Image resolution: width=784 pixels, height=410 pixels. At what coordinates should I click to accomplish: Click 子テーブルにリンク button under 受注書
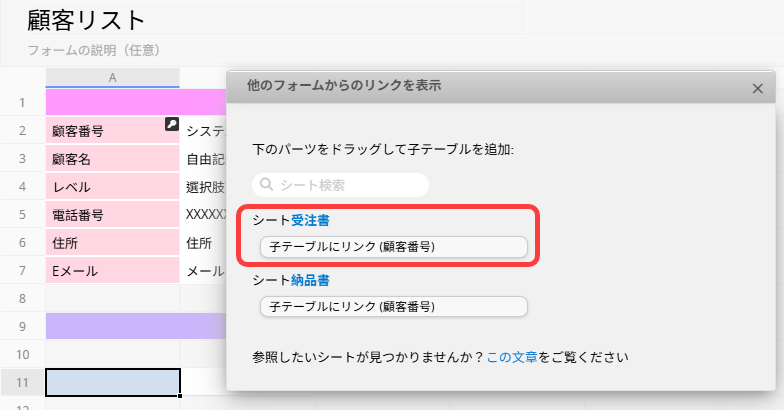click(393, 247)
